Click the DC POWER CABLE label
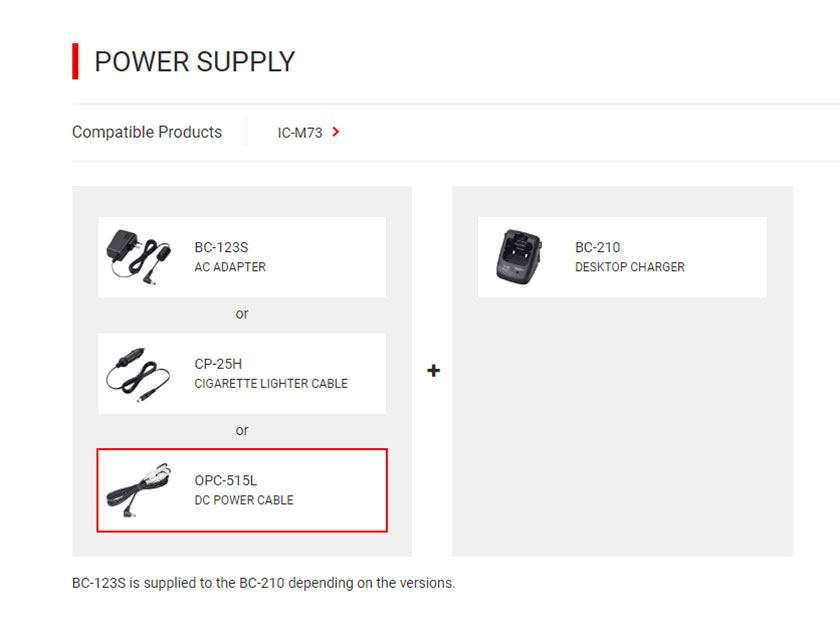The width and height of the screenshot is (840, 623). 244,500
